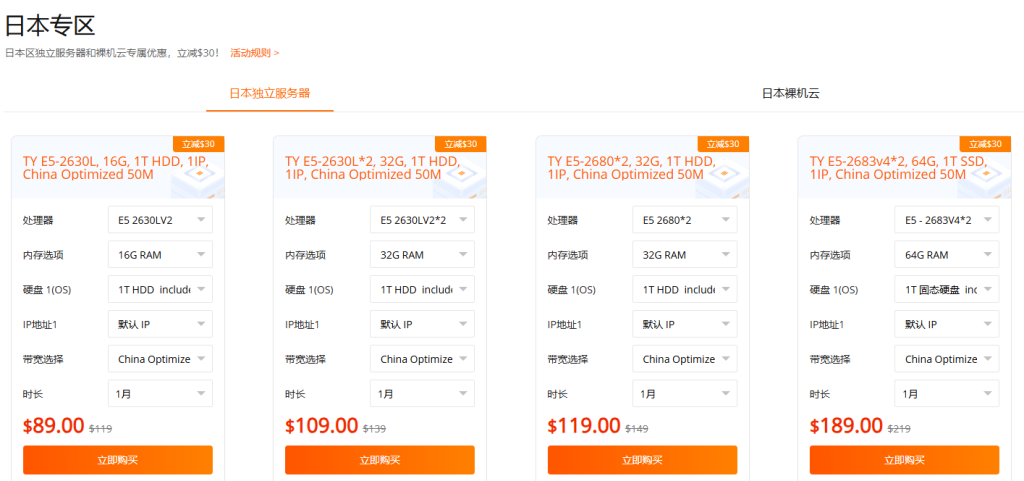Open E5 2680*2 processor dropdown
The height and width of the screenshot is (481, 1024).
click(x=684, y=220)
